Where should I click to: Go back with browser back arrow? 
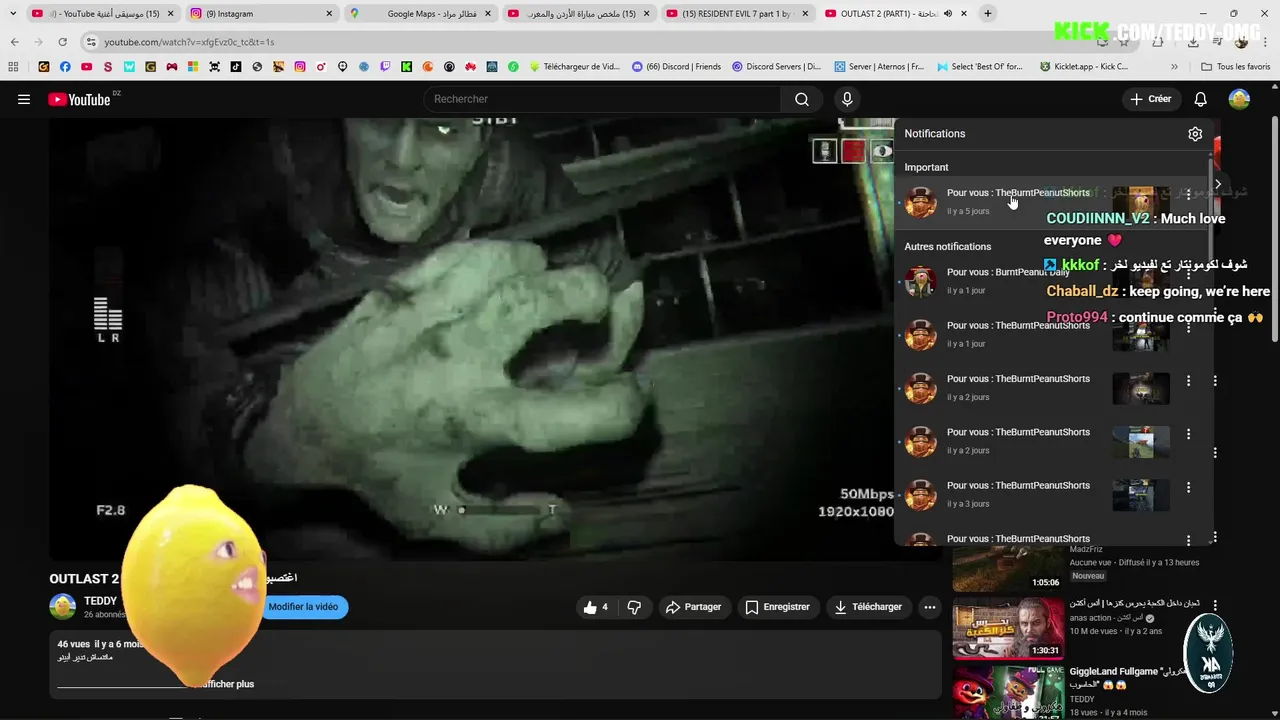coord(14,42)
